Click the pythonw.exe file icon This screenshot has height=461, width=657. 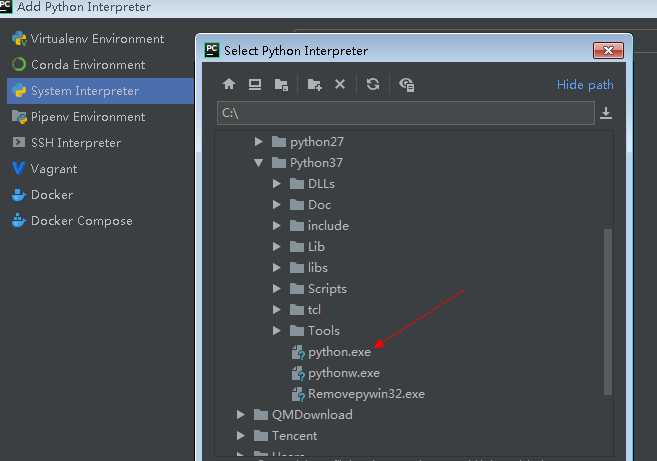pyautogui.click(x=298, y=373)
